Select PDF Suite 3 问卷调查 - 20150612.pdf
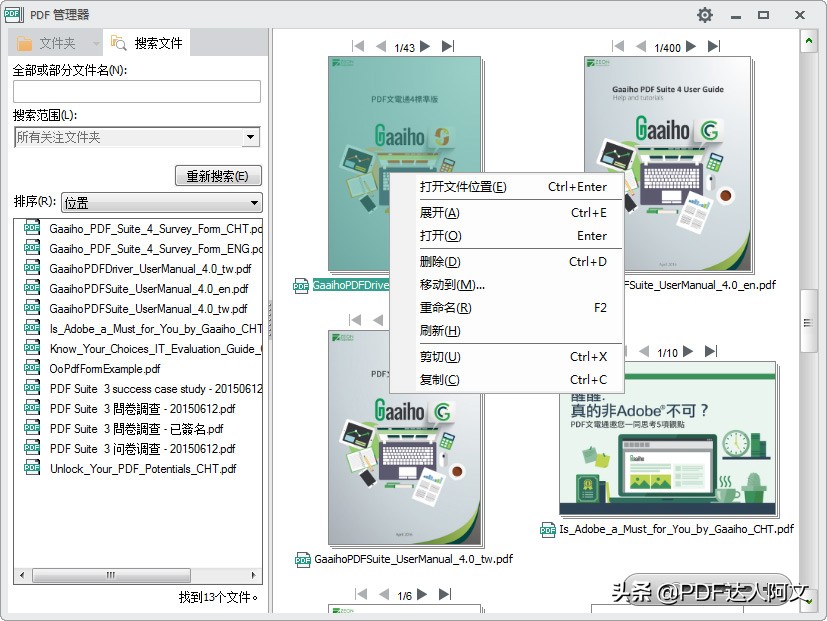The width and height of the screenshot is (827, 621). pos(142,449)
